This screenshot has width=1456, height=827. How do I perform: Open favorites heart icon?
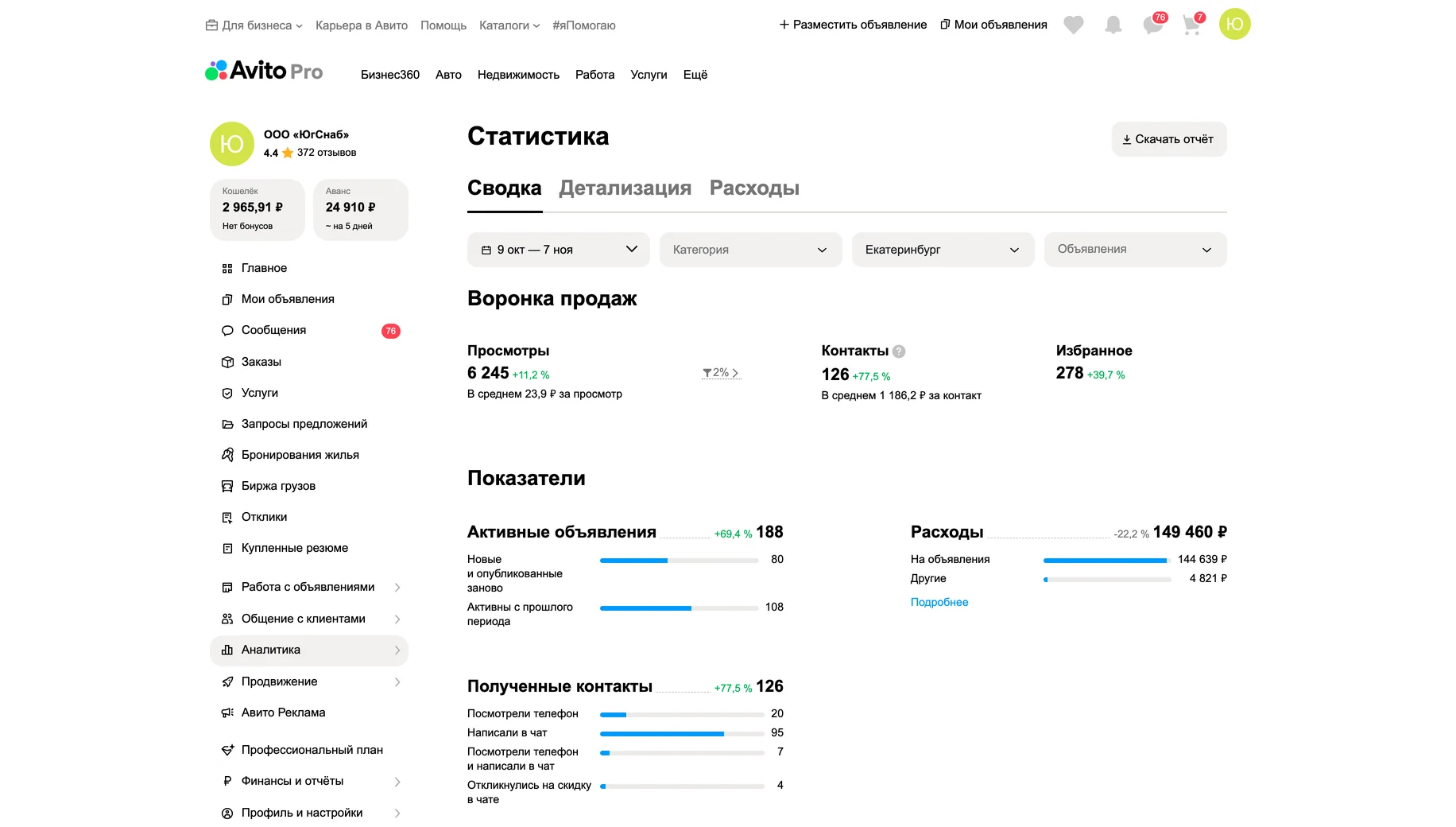point(1074,25)
